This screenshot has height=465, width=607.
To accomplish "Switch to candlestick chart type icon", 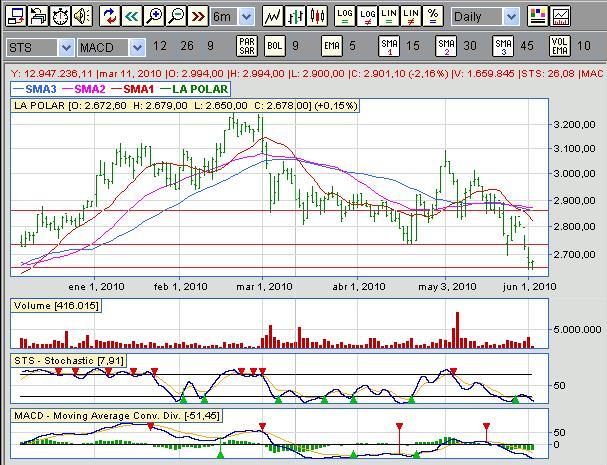I will click(x=317, y=16).
